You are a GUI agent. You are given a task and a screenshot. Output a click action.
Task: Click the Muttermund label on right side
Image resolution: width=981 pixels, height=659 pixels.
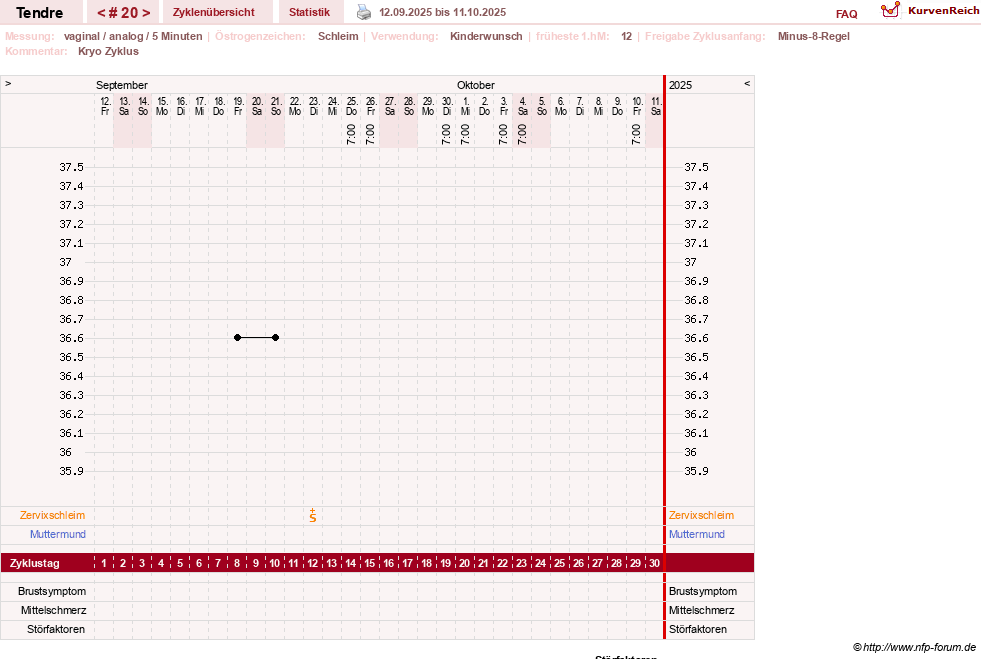(697, 534)
